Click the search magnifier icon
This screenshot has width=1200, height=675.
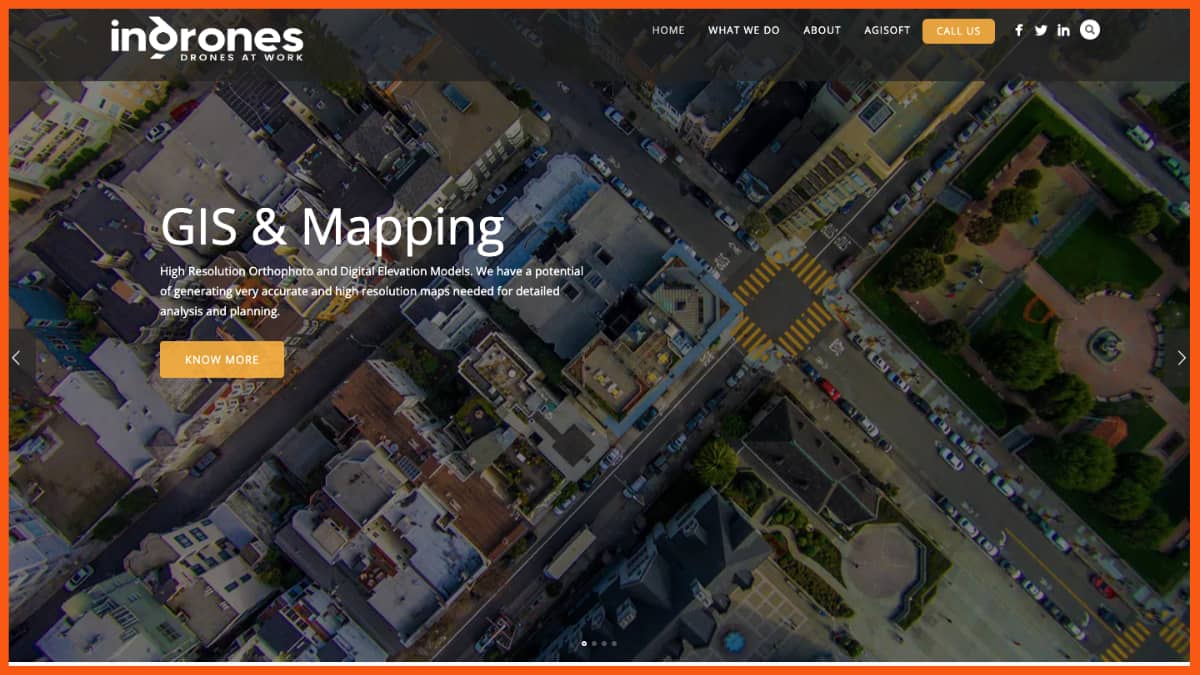(x=1090, y=30)
